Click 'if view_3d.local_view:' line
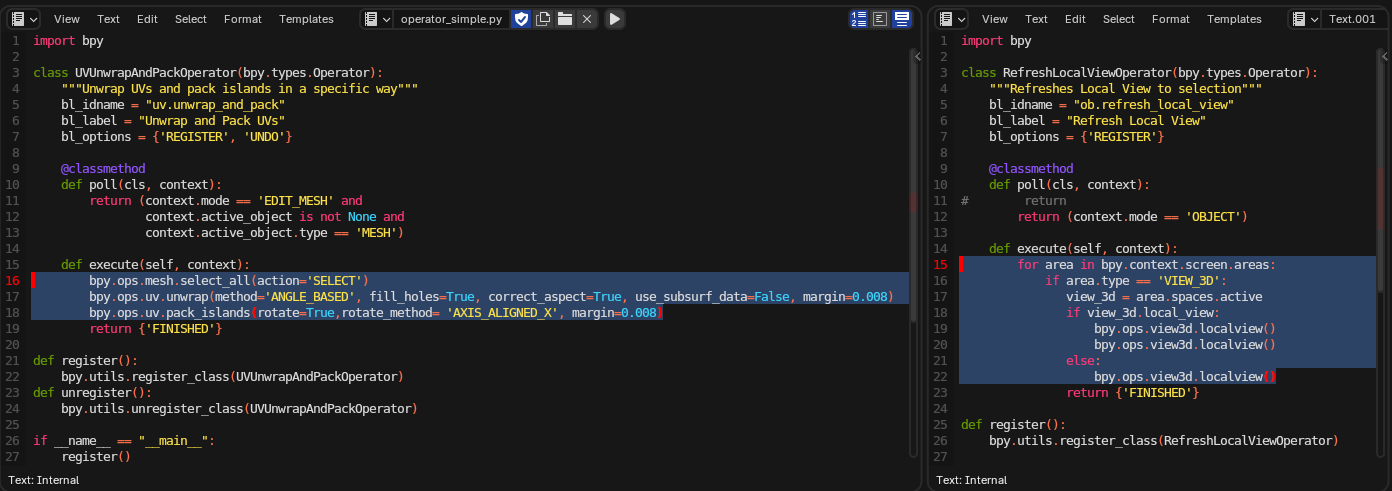Image resolution: width=1392 pixels, height=491 pixels. click(1143, 313)
